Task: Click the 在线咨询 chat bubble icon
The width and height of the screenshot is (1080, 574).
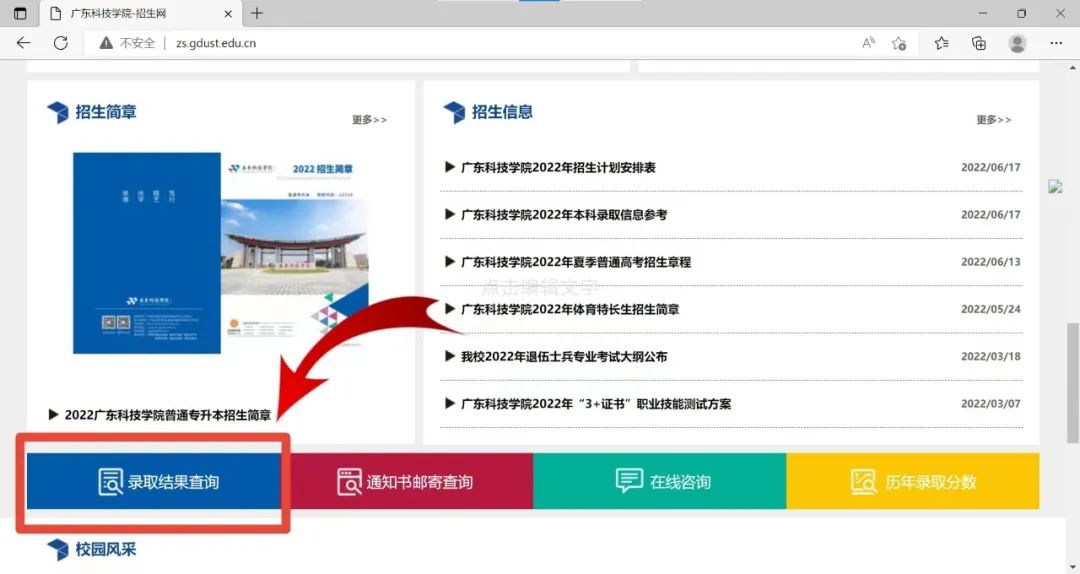Action: click(629, 480)
